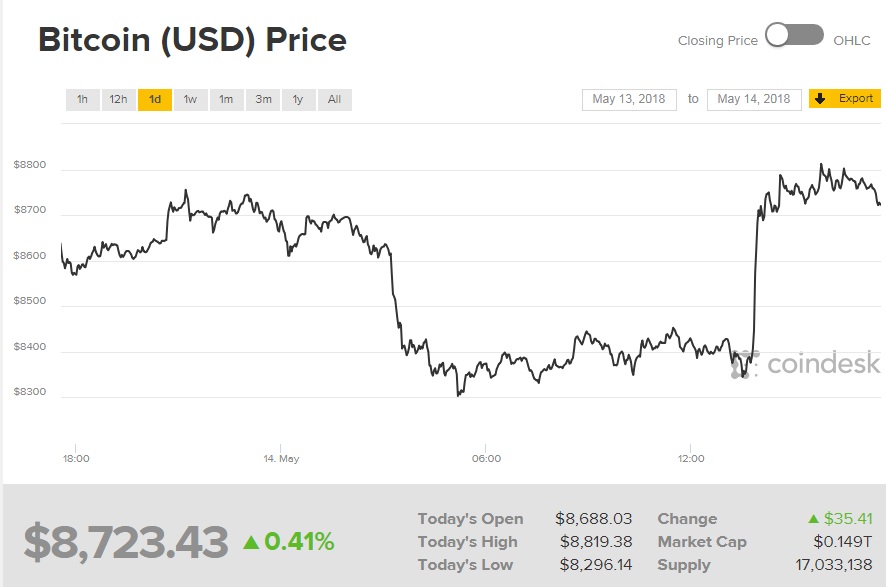This screenshot has height=587, width=886.
Task: Show the 3m price range
Action: (x=263, y=99)
